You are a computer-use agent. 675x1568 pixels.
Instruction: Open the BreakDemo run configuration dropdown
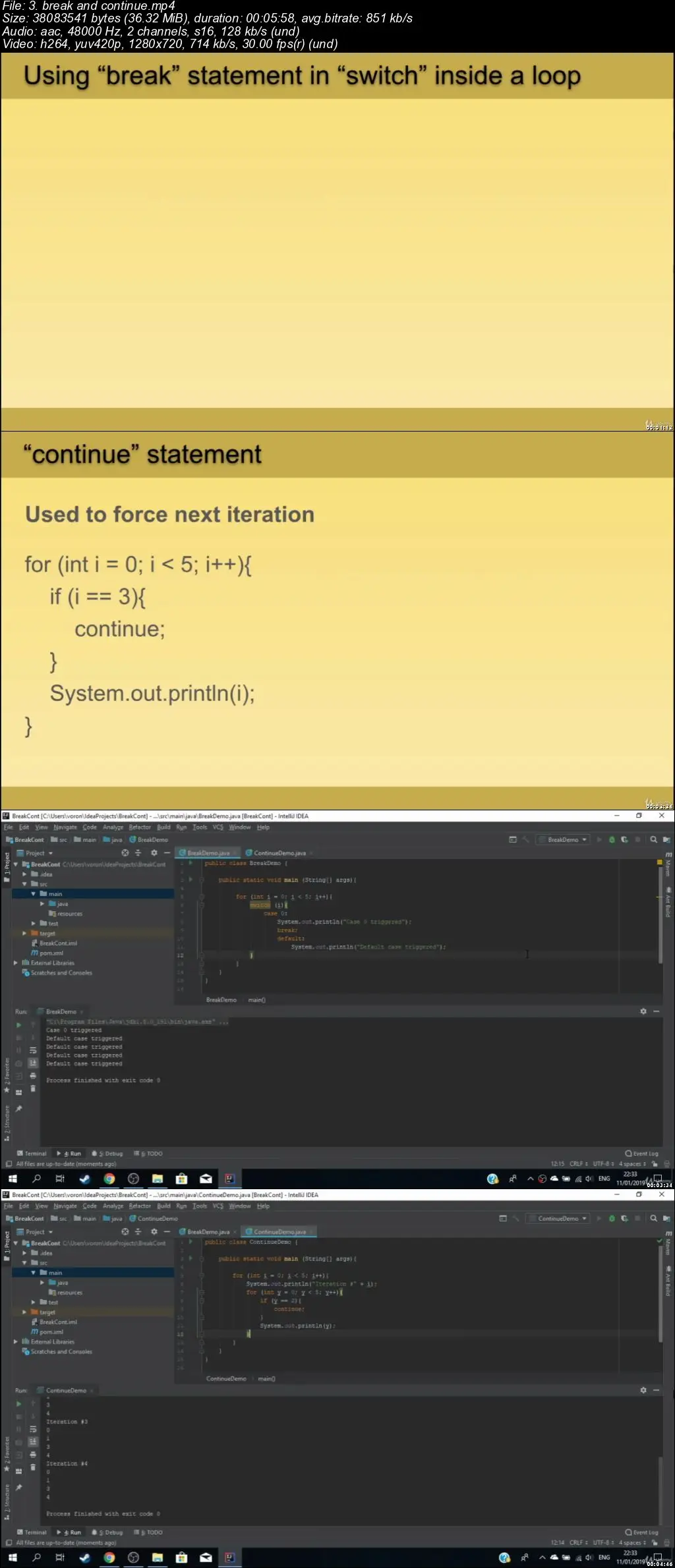[562, 839]
